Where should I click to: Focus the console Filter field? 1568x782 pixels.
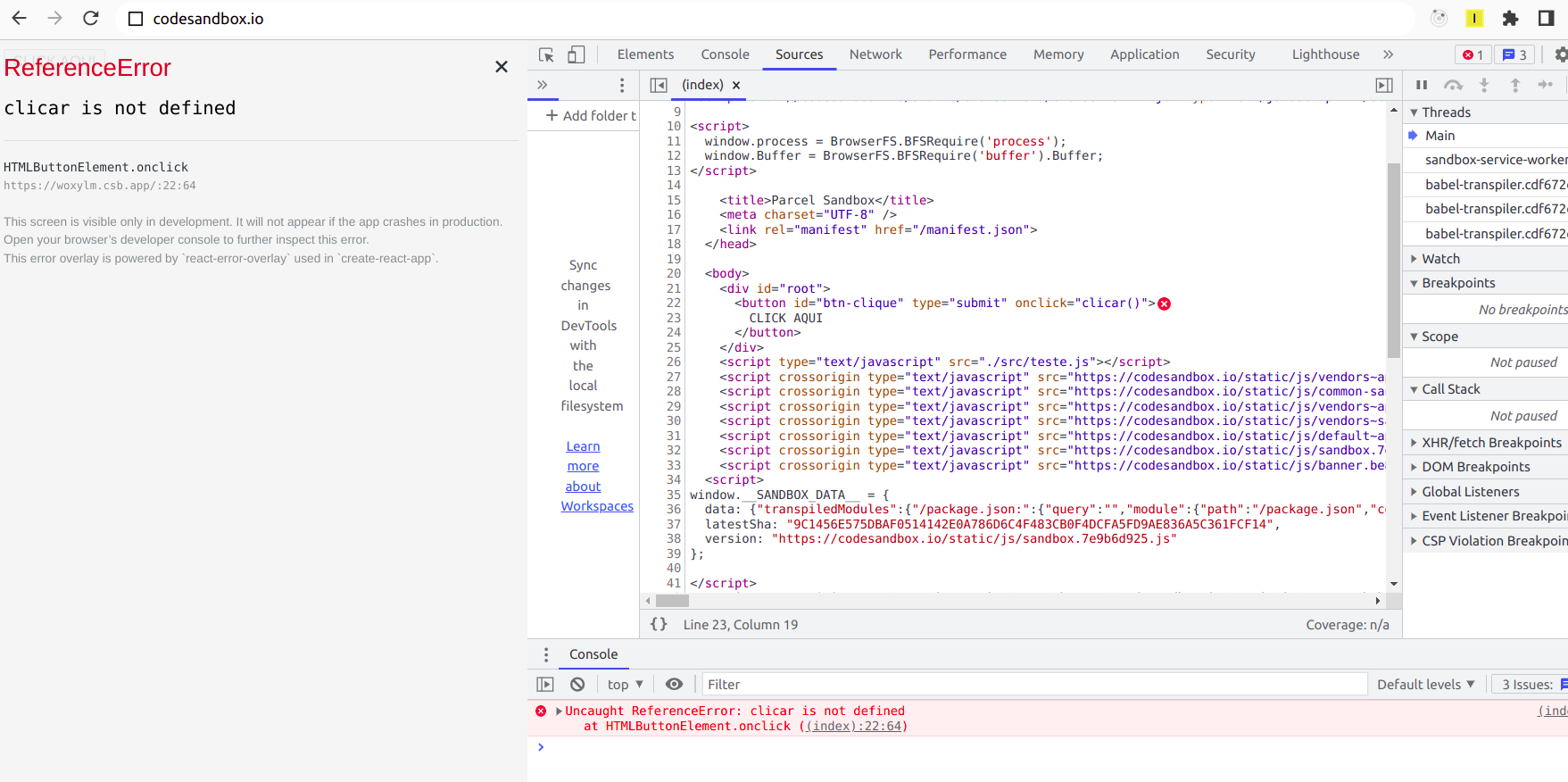1034,684
